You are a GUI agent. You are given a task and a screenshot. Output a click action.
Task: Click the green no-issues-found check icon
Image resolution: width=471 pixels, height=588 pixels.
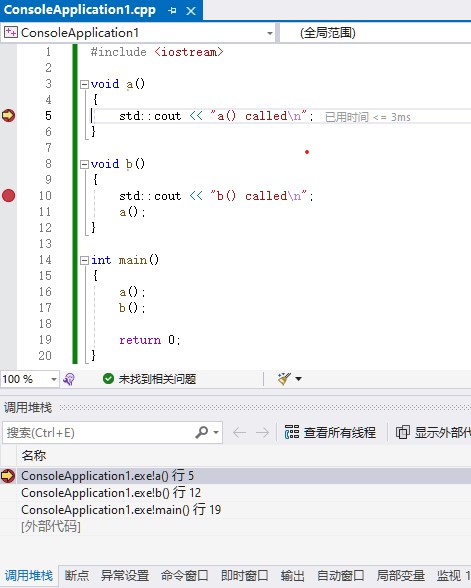[x=108, y=379]
